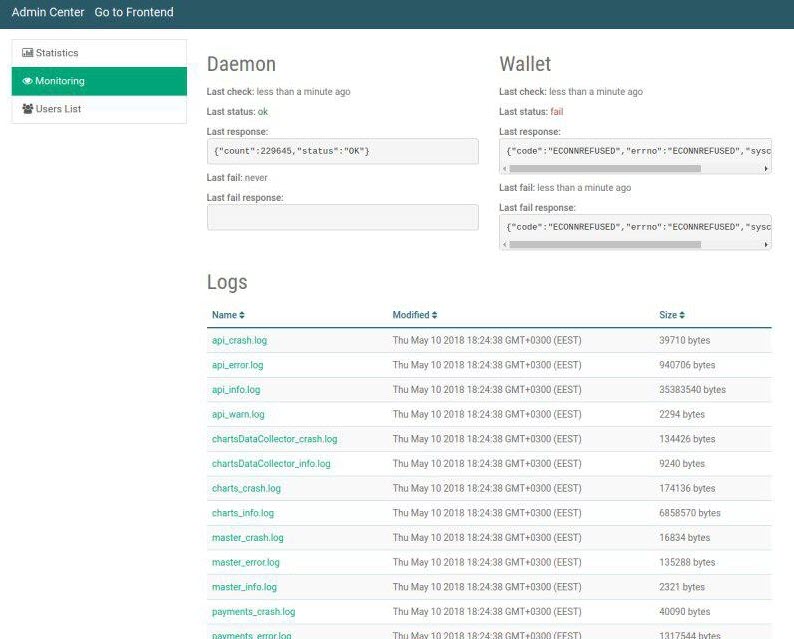Click '6858570 bytes' size cell

[x=690, y=513]
